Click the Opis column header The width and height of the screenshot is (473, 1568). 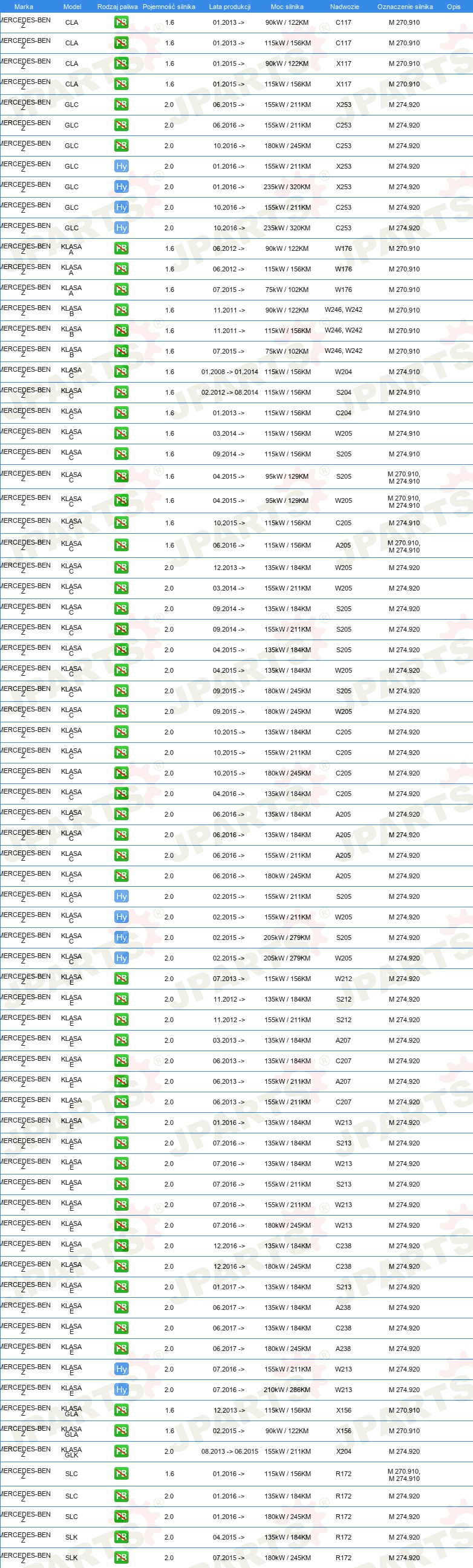[454, 7]
